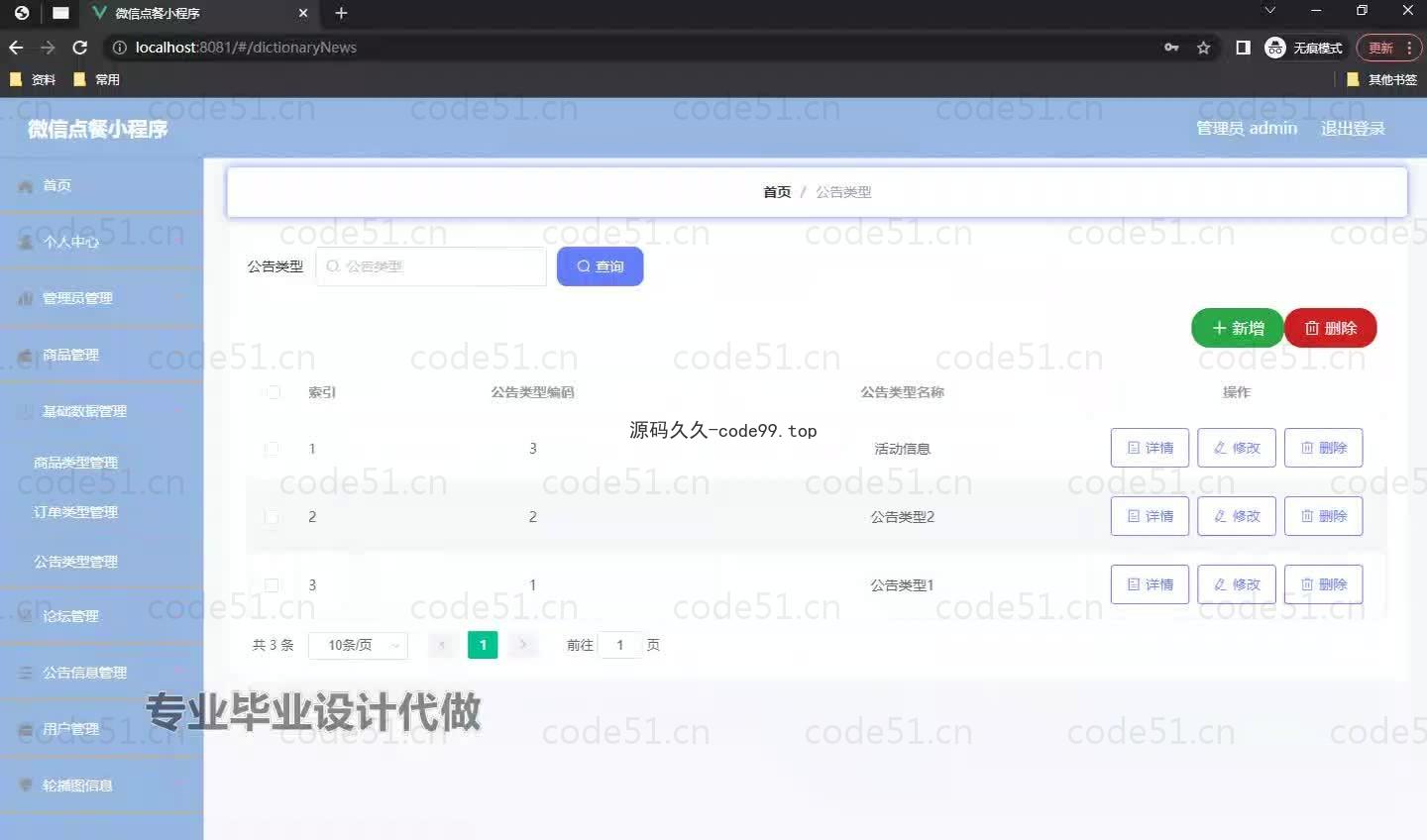Select page 1 in pagination

click(483, 645)
